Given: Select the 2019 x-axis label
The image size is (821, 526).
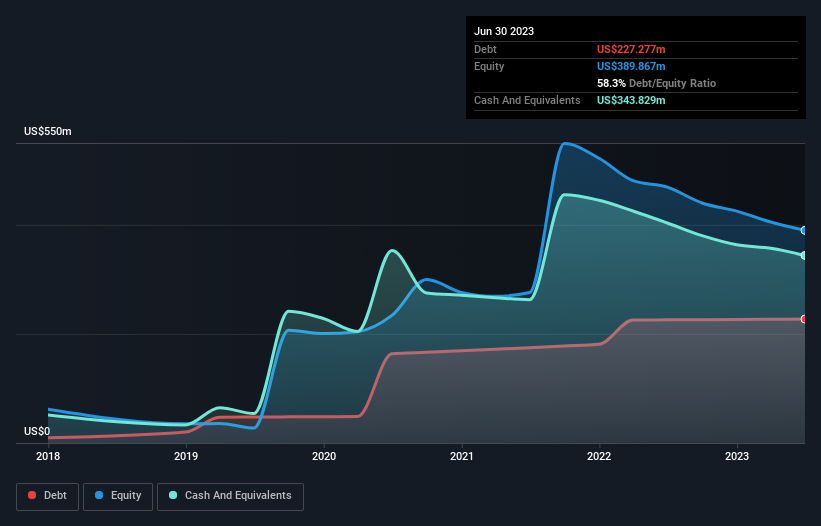Looking at the screenshot, I should [x=186, y=456].
